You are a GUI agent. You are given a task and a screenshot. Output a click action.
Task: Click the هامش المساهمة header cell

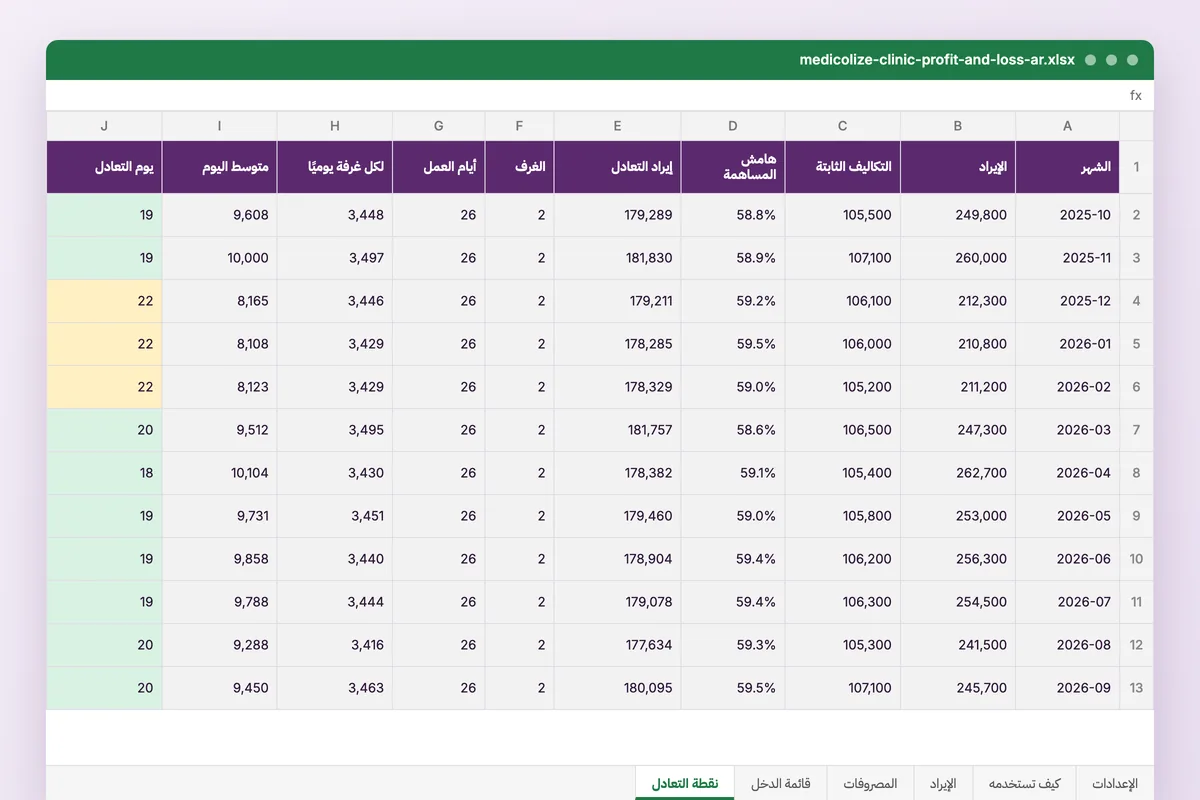[x=733, y=167]
